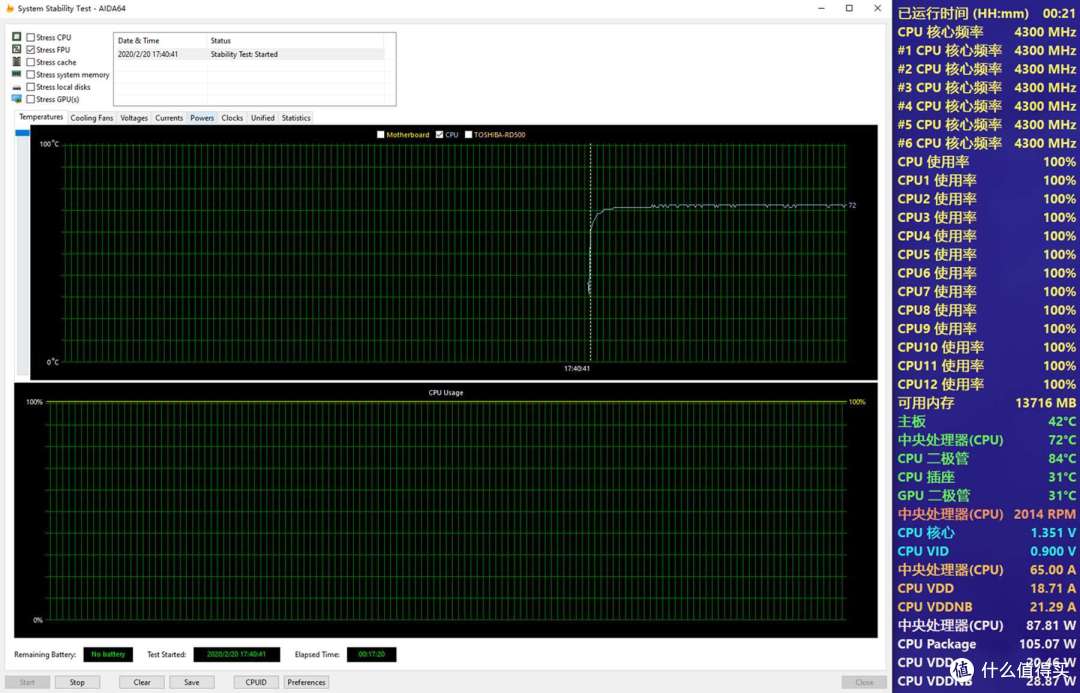This screenshot has width=1080, height=693.
Task: Click the Elapsed Time value field
Action: [371, 654]
